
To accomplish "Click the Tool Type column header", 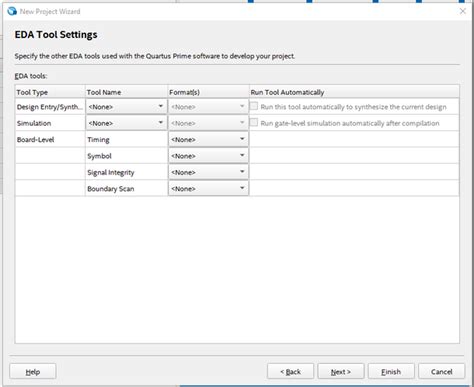I will click(x=50, y=92).
